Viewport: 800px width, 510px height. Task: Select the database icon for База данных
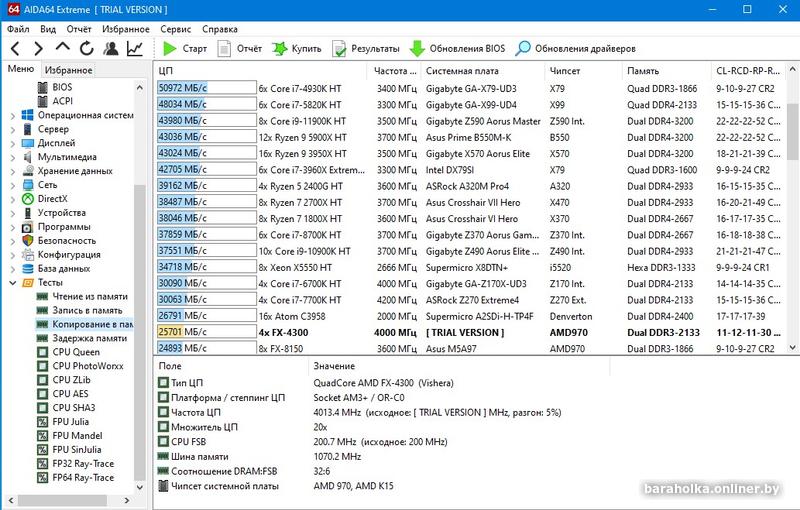pos(28,269)
